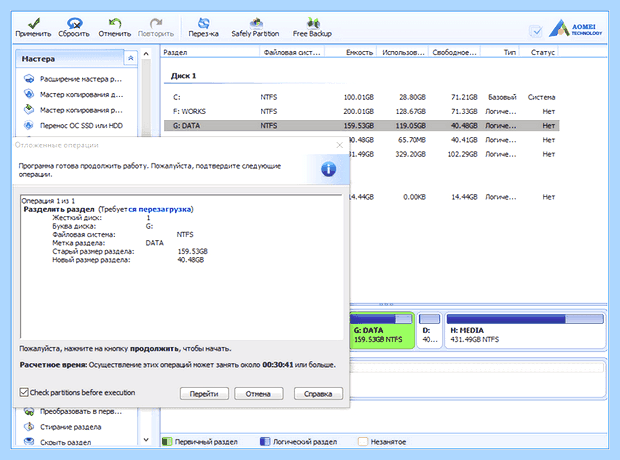The width and height of the screenshot is (620, 460).
Task: Click the 329.20GB used value cell
Action: tap(410, 154)
